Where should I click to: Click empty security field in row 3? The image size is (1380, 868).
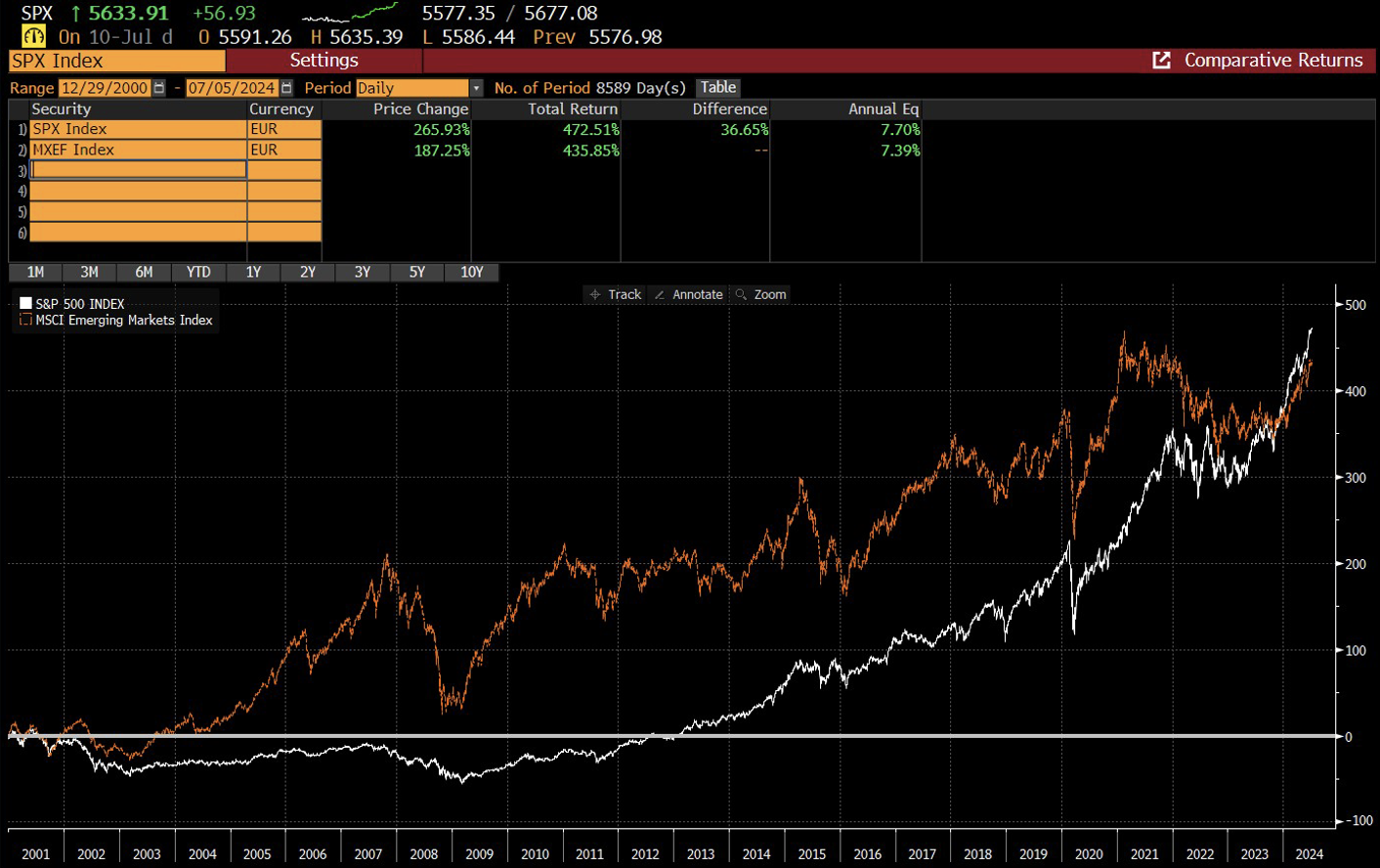(x=138, y=170)
